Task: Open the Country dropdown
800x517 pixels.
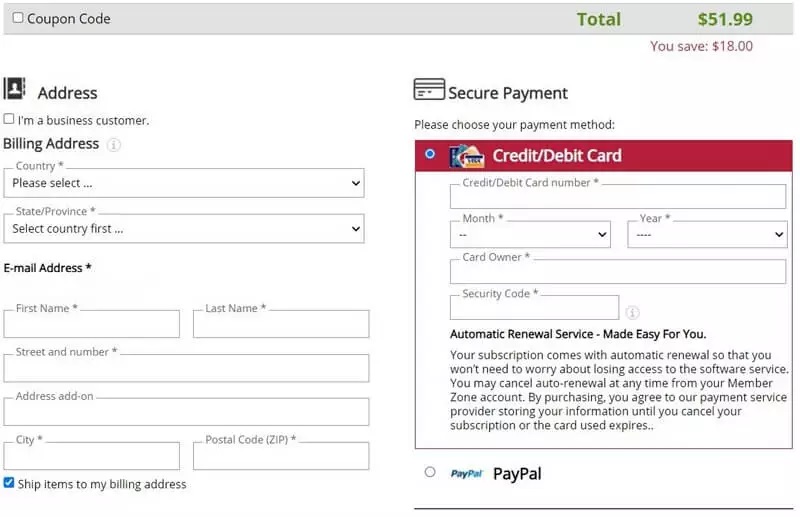Action: coord(184,183)
